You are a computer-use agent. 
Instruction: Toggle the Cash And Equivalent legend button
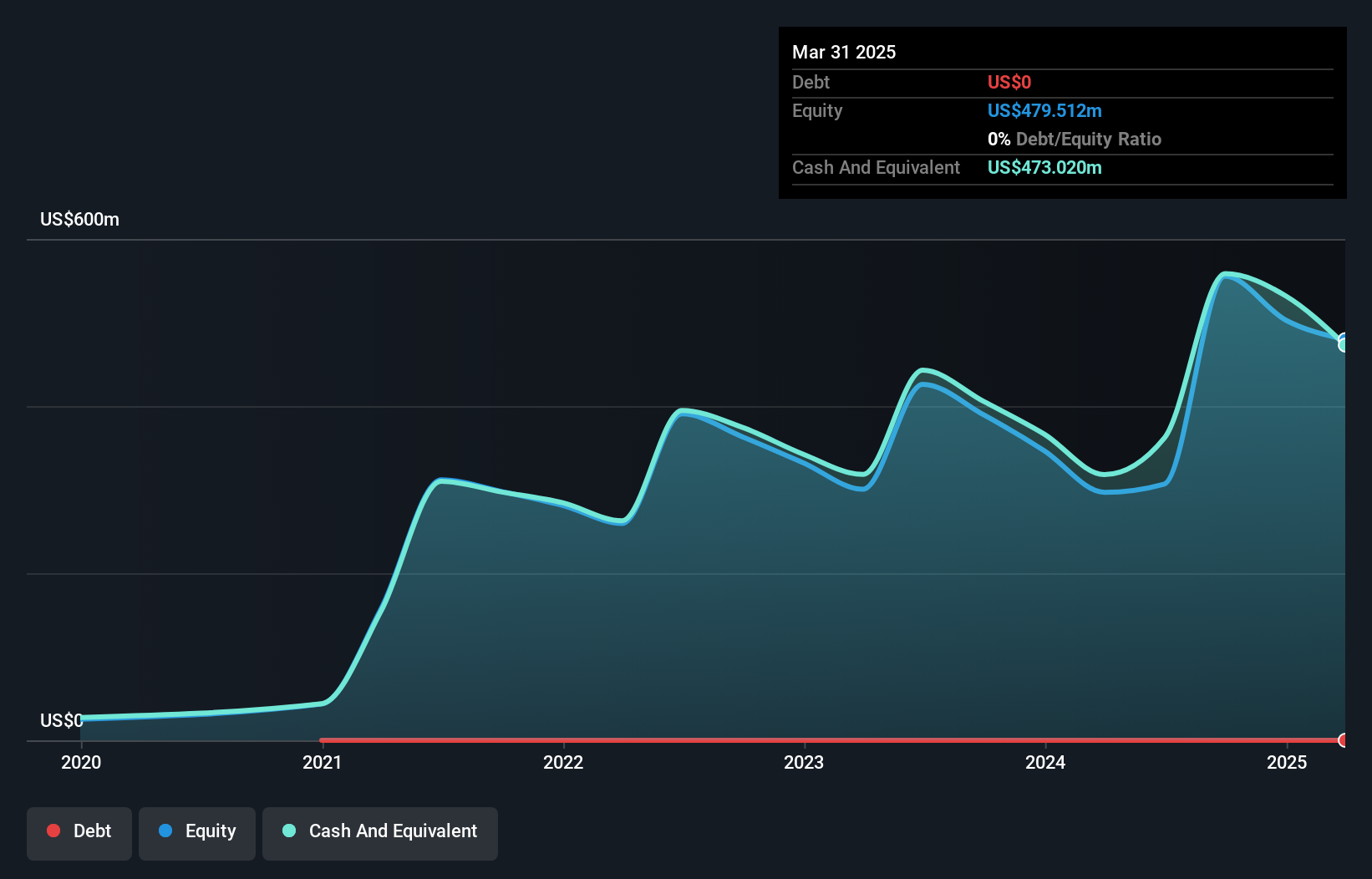pos(380,833)
